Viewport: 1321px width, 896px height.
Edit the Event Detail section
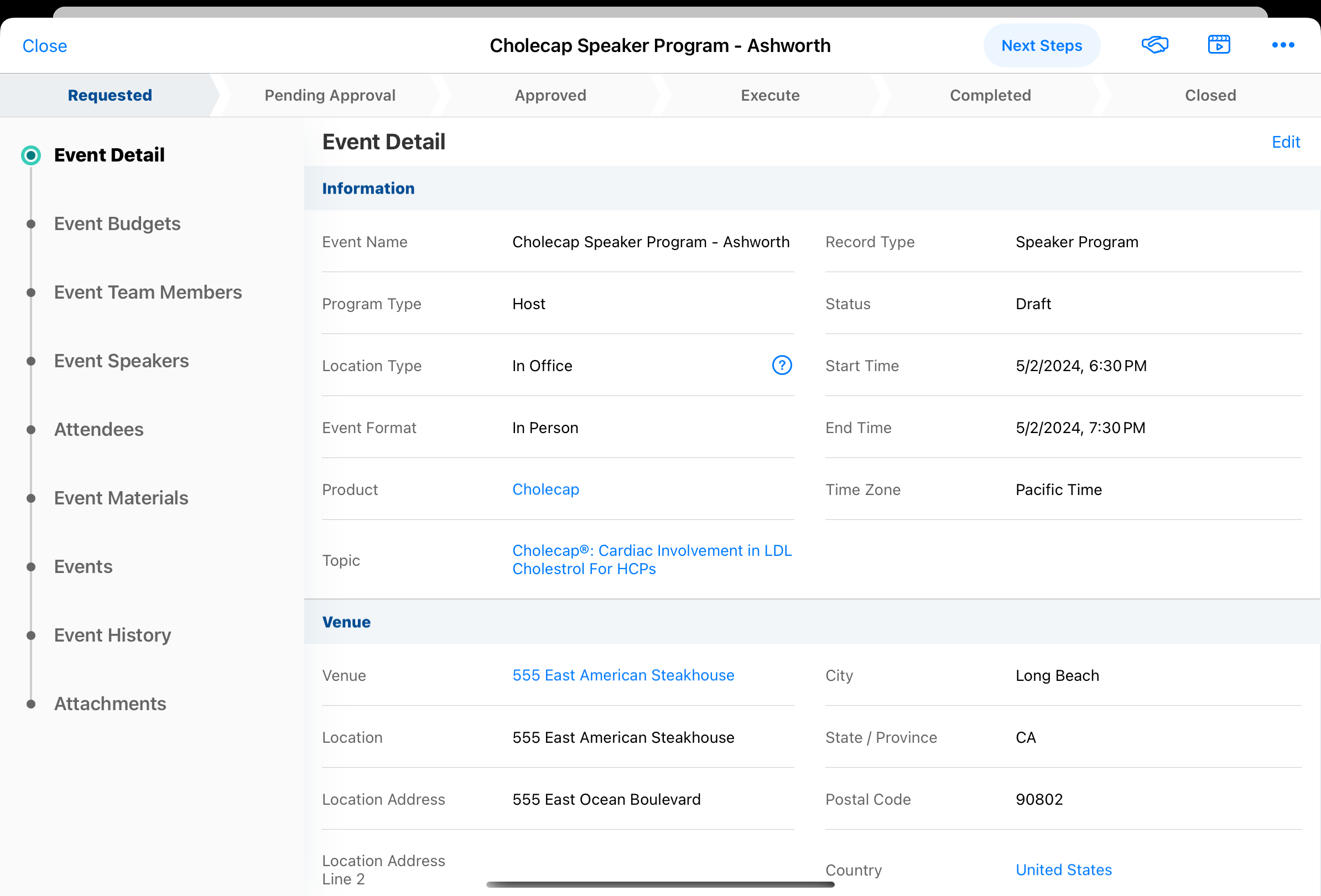click(1285, 142)
